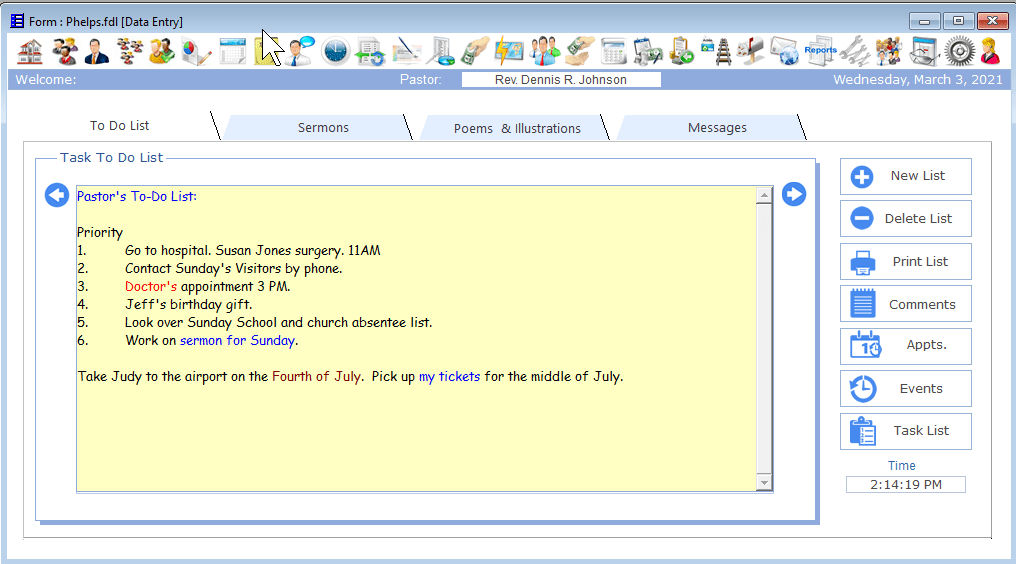This screenshot has height=564, width=1016.
Task: Open the pie chart with pencil icon
Action: pyautogui.click(x=196, y=51)
